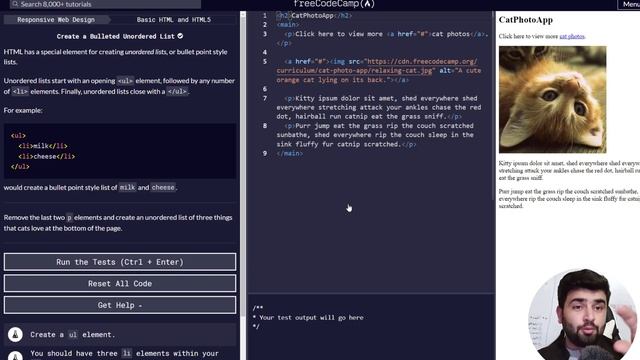Viewport: 640px width, 360px height.
Task: Click the CatPhotoApp heading in preview
Action: (x=526, y=20)
